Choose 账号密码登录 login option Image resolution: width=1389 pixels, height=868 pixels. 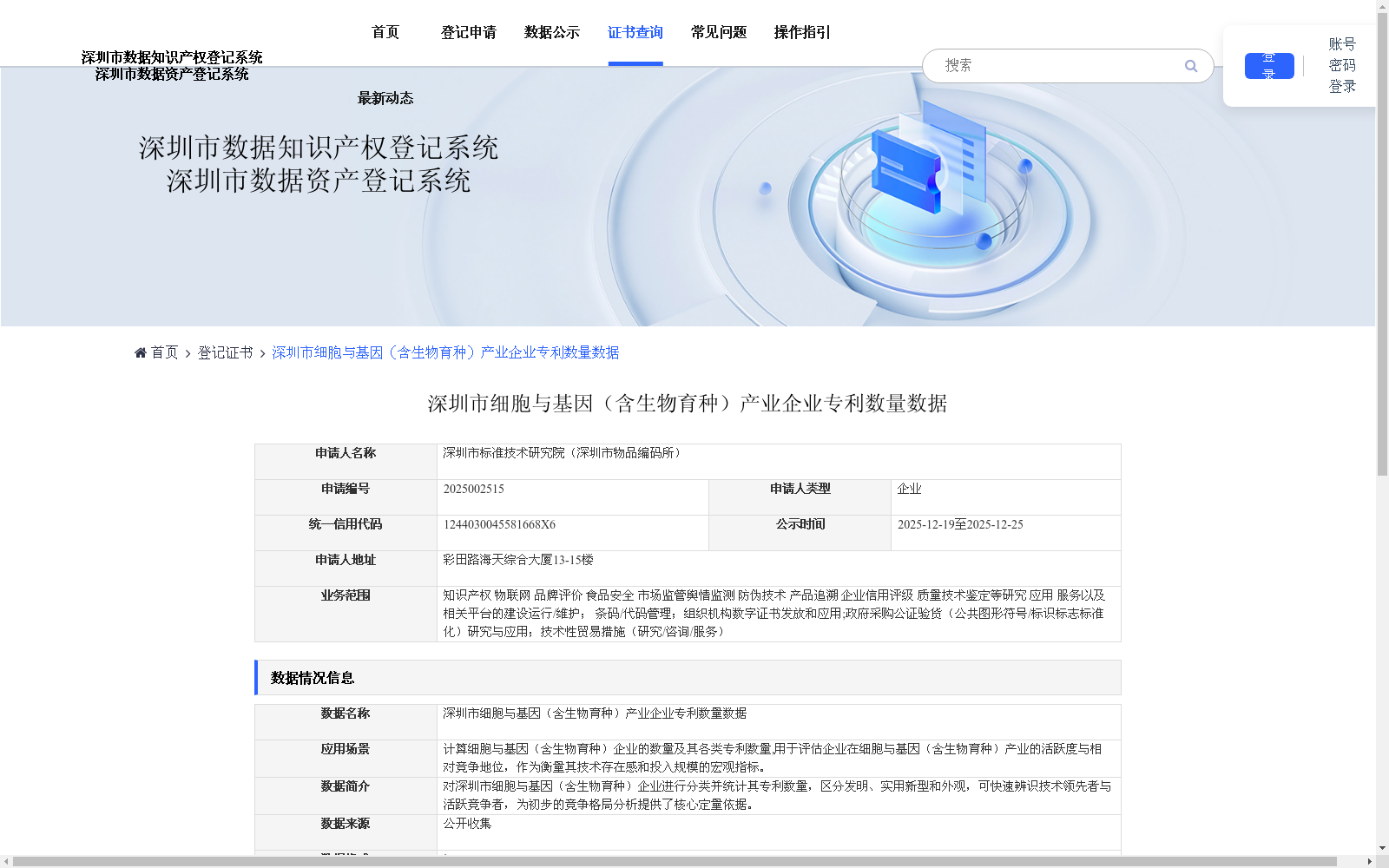1342,65
